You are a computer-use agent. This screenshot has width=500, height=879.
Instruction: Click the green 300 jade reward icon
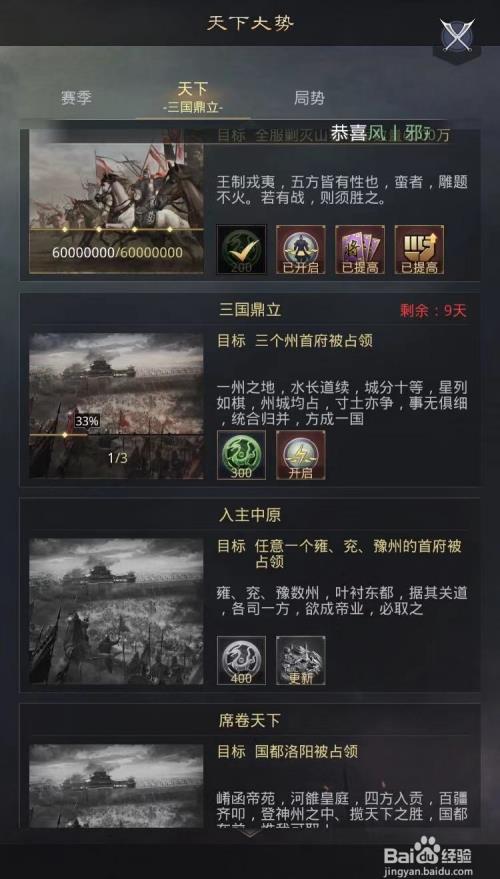242,455
